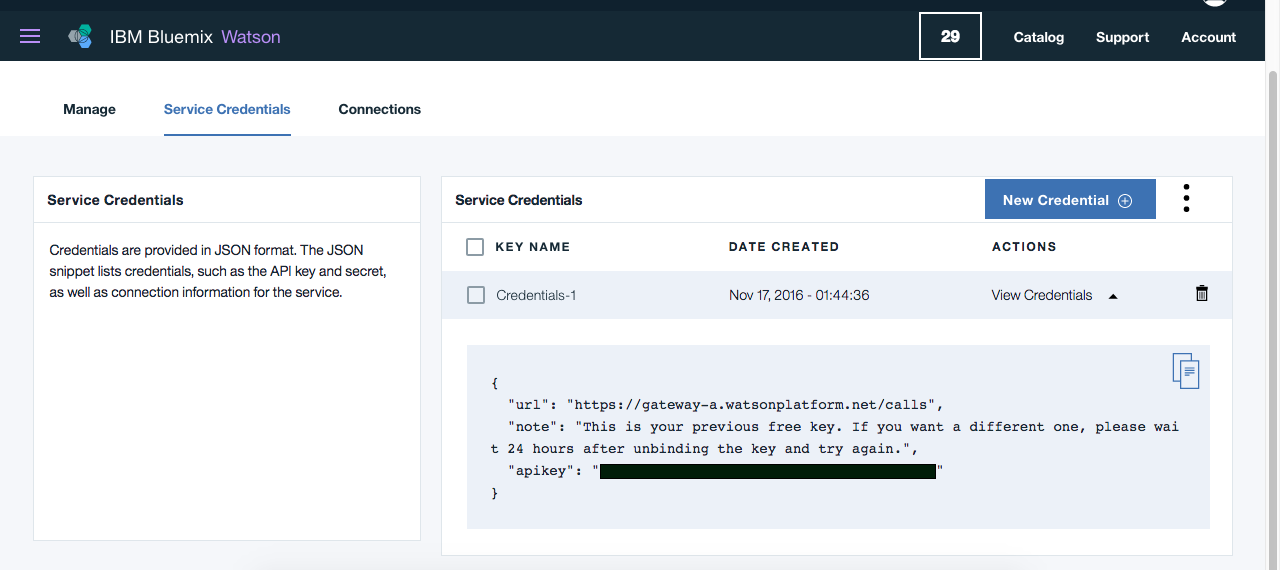Switch to the Manage tab
Screen dimensions: 1280x570
[x=89, y=109]
